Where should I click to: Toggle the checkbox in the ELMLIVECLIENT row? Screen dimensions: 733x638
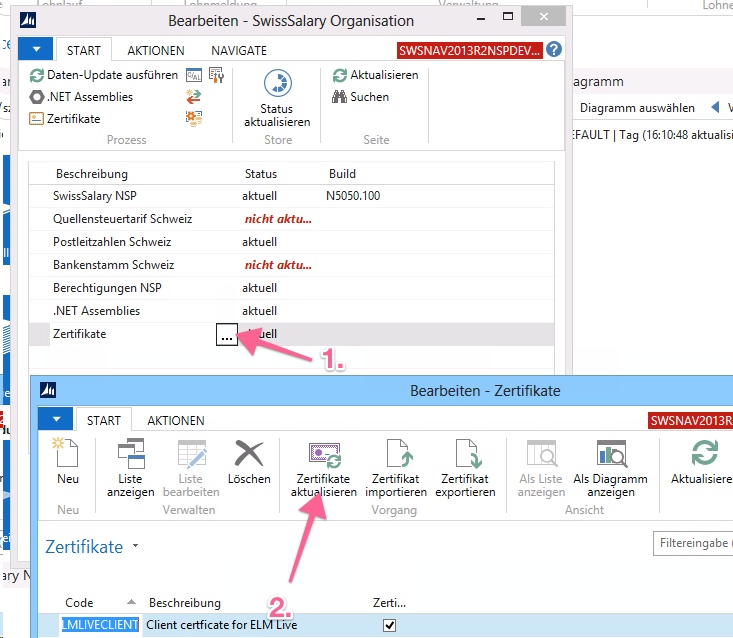click(390, 625)
